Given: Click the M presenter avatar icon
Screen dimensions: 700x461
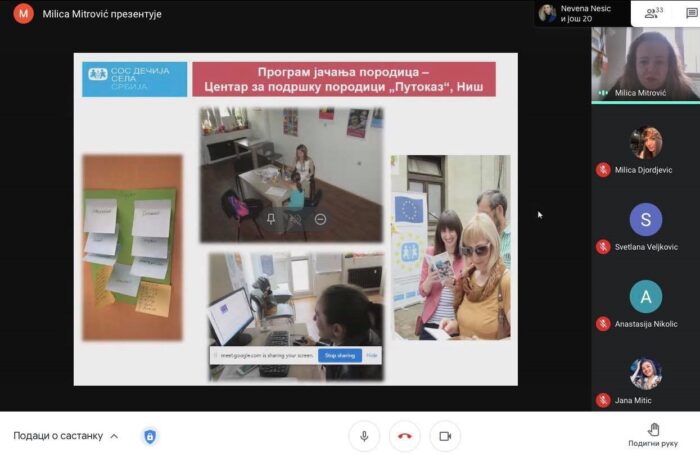Looking at the screenshot, I should click(x=23, y=14).
